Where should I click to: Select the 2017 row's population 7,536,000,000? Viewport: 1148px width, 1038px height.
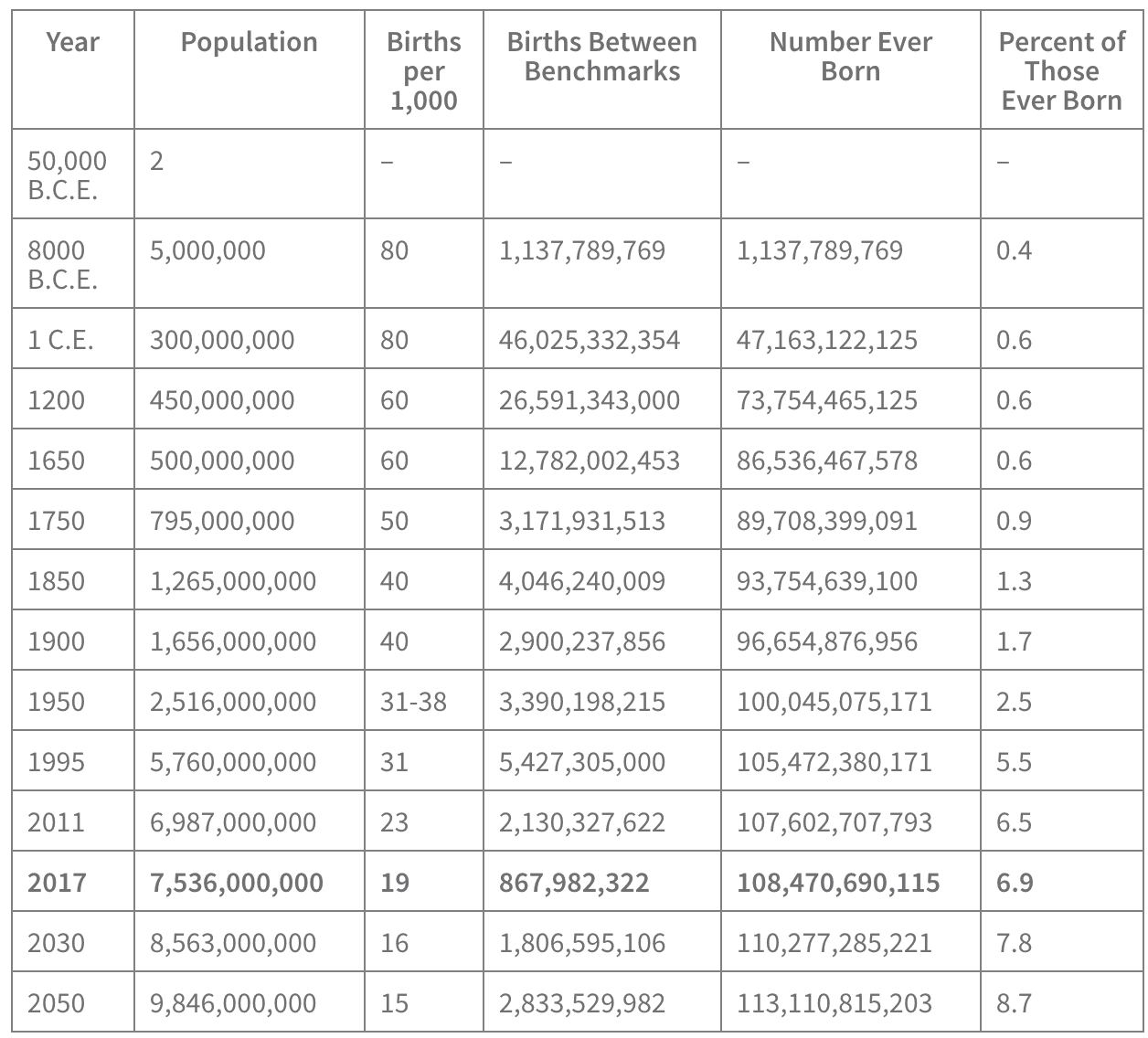(x=237, y=883)
